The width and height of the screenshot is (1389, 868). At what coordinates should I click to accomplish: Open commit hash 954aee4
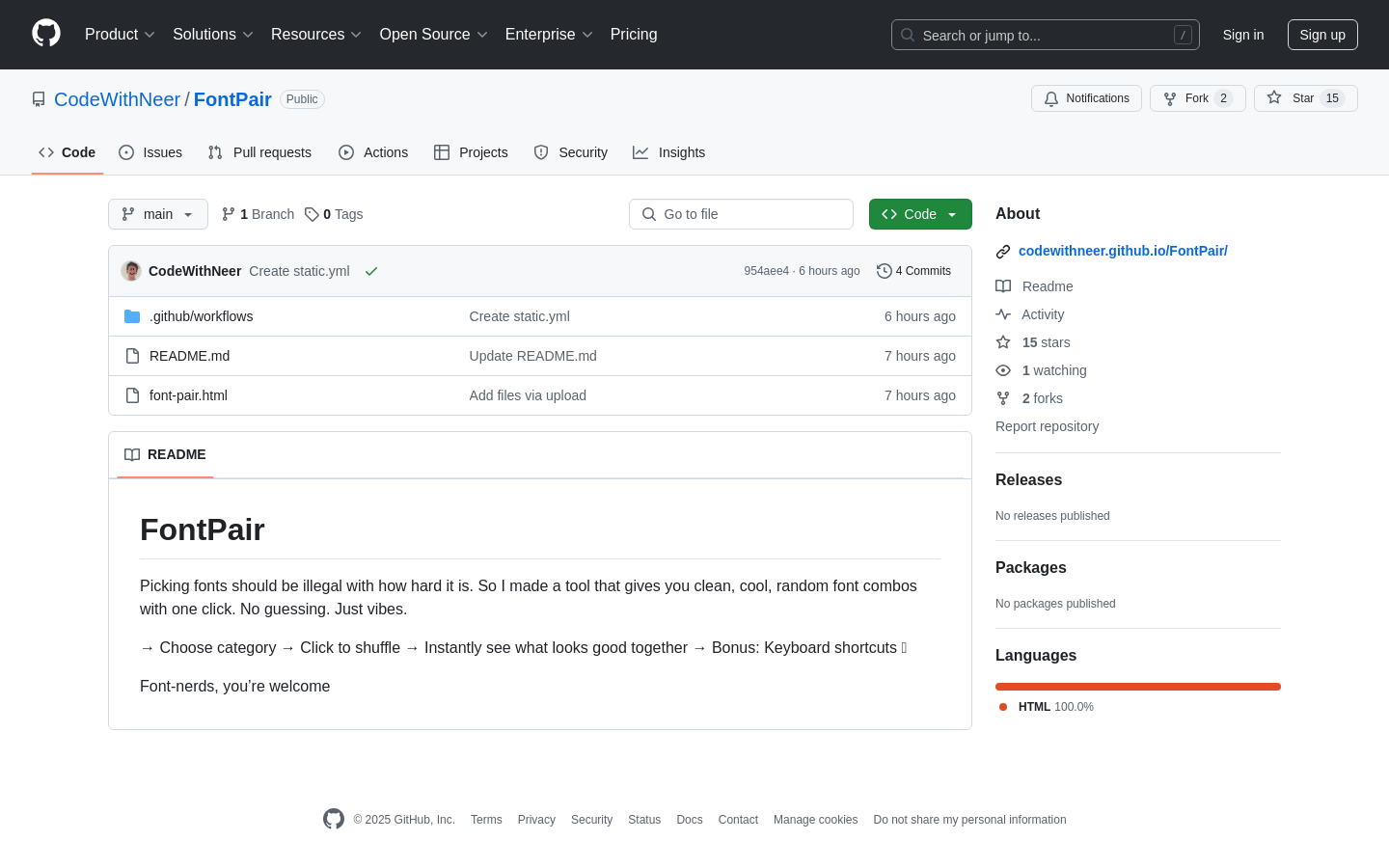(766, 271)
